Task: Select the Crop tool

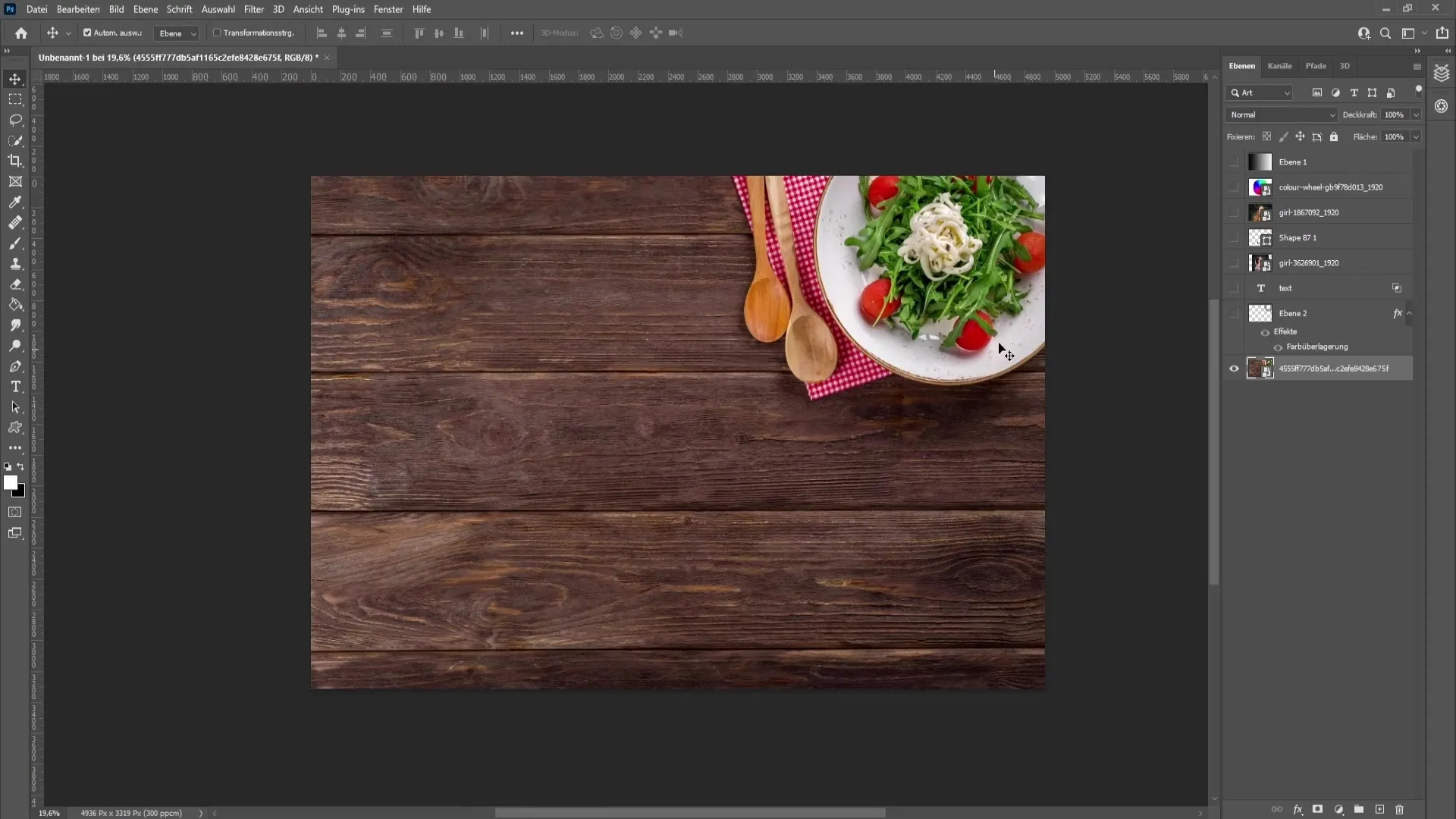Action: (x=15, y=161)
